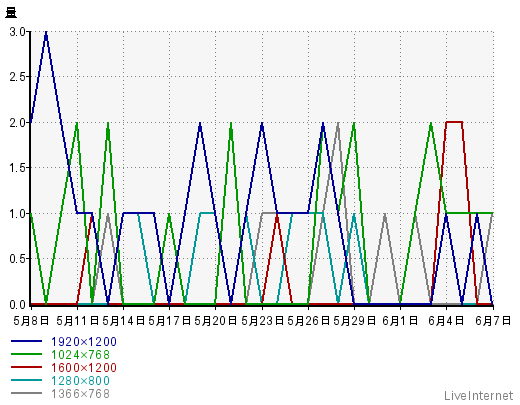Screen dimensions: 520x405
Task: Click the blue line peak at 3.0
Action: point(46,32)
